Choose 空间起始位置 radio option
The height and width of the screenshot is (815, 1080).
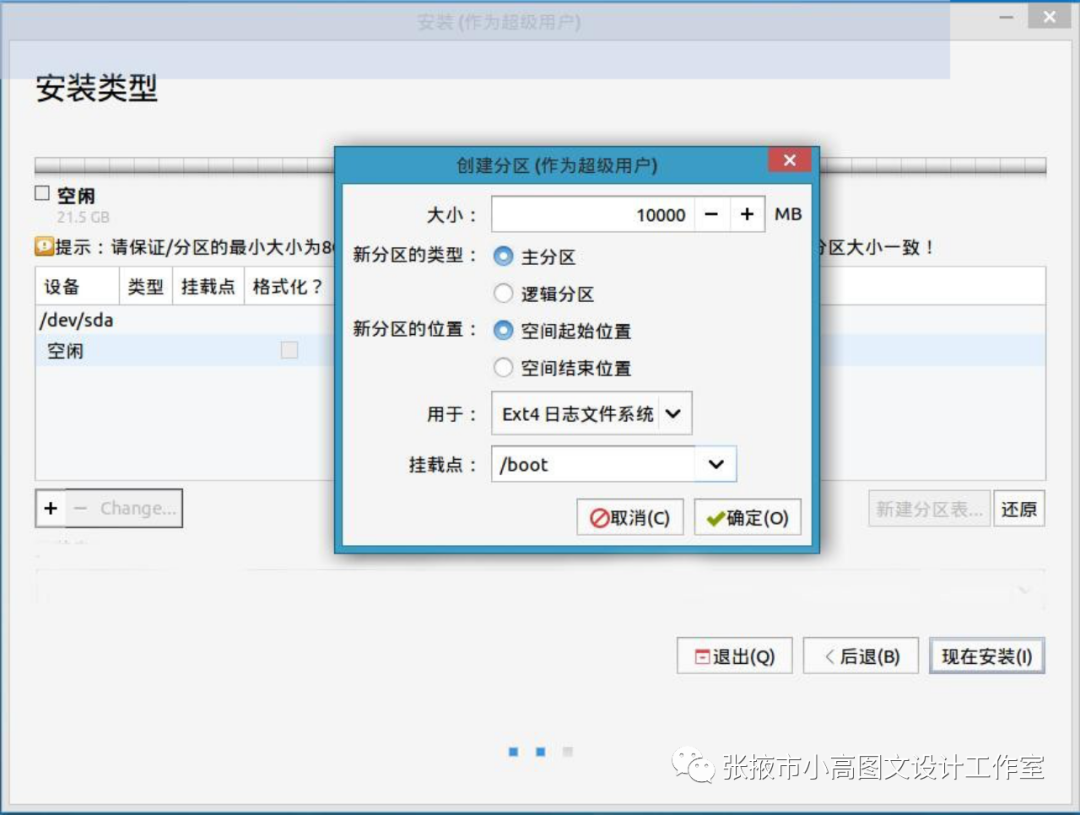pos(503,331)
